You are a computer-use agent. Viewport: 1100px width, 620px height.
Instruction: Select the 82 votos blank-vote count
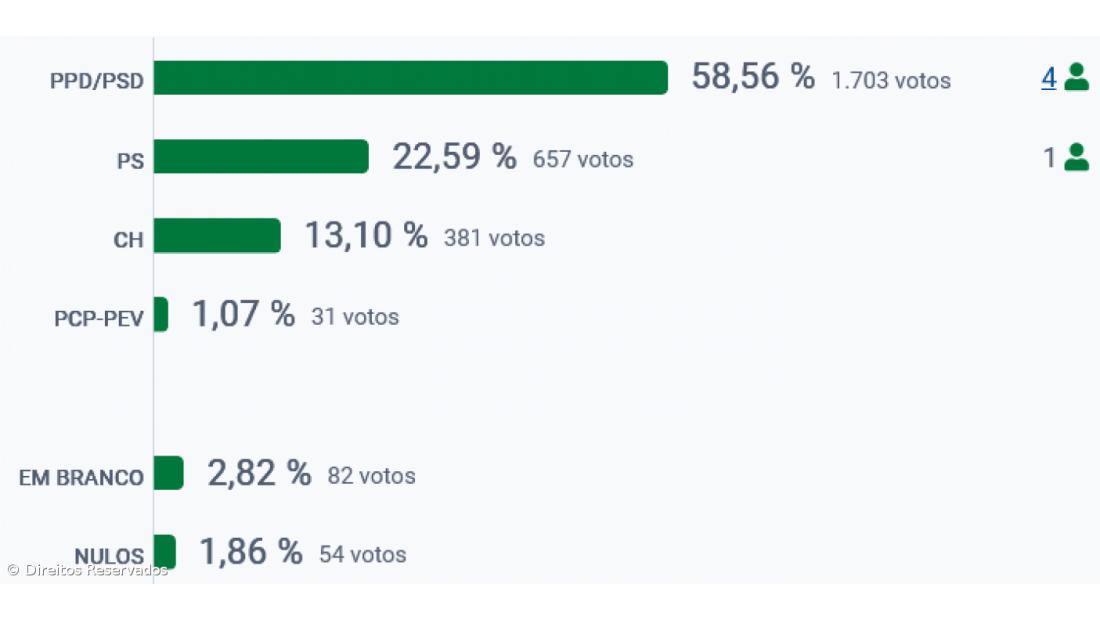click(x=371, y=476)
